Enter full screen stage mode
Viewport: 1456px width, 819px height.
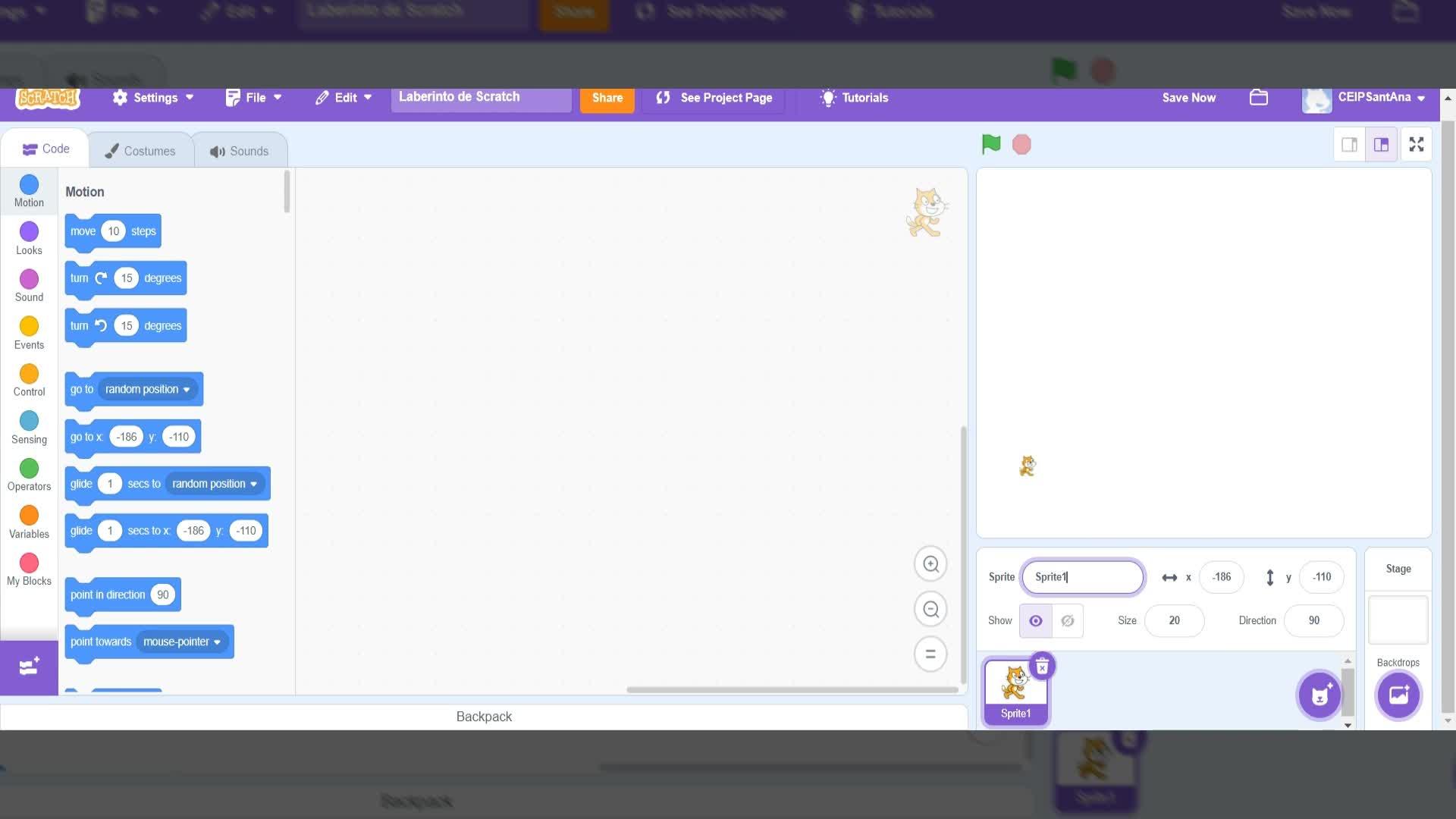click(x=1416, y=144)
